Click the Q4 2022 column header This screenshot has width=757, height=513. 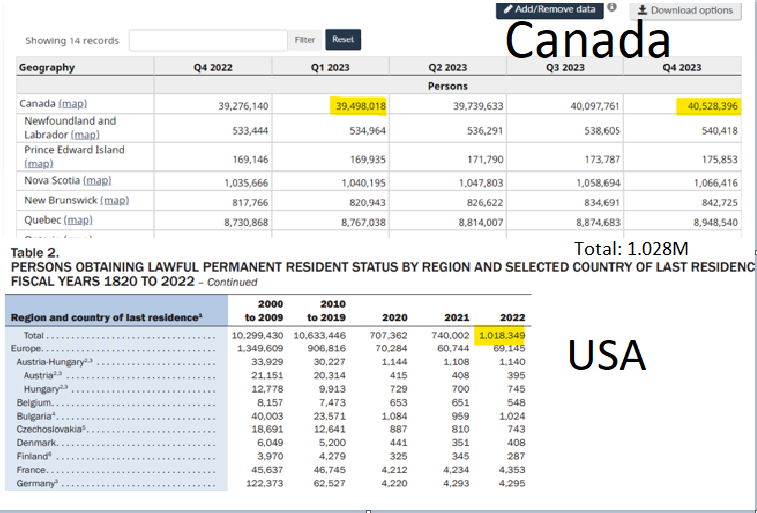coord(213,67)
